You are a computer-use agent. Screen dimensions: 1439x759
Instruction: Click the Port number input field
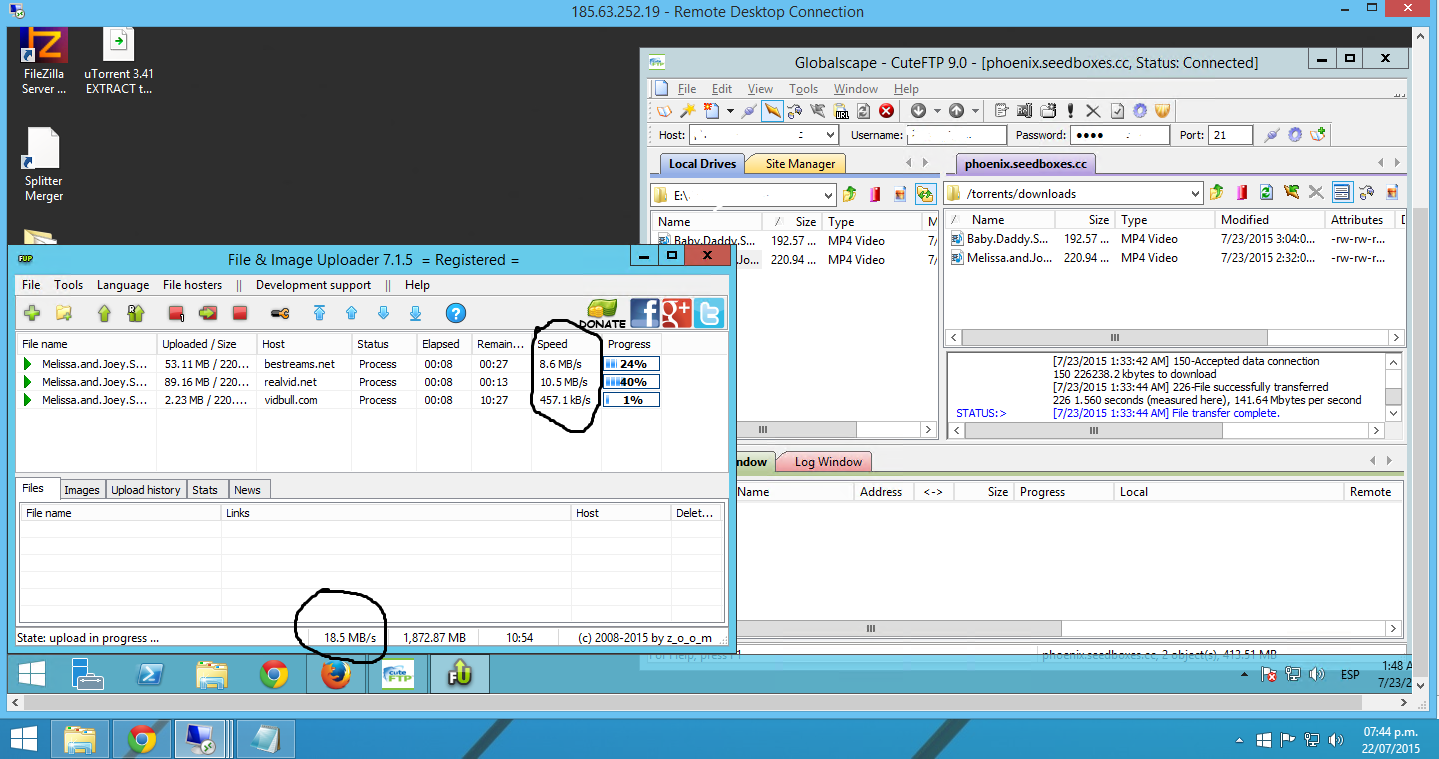tap(1230, 135)
